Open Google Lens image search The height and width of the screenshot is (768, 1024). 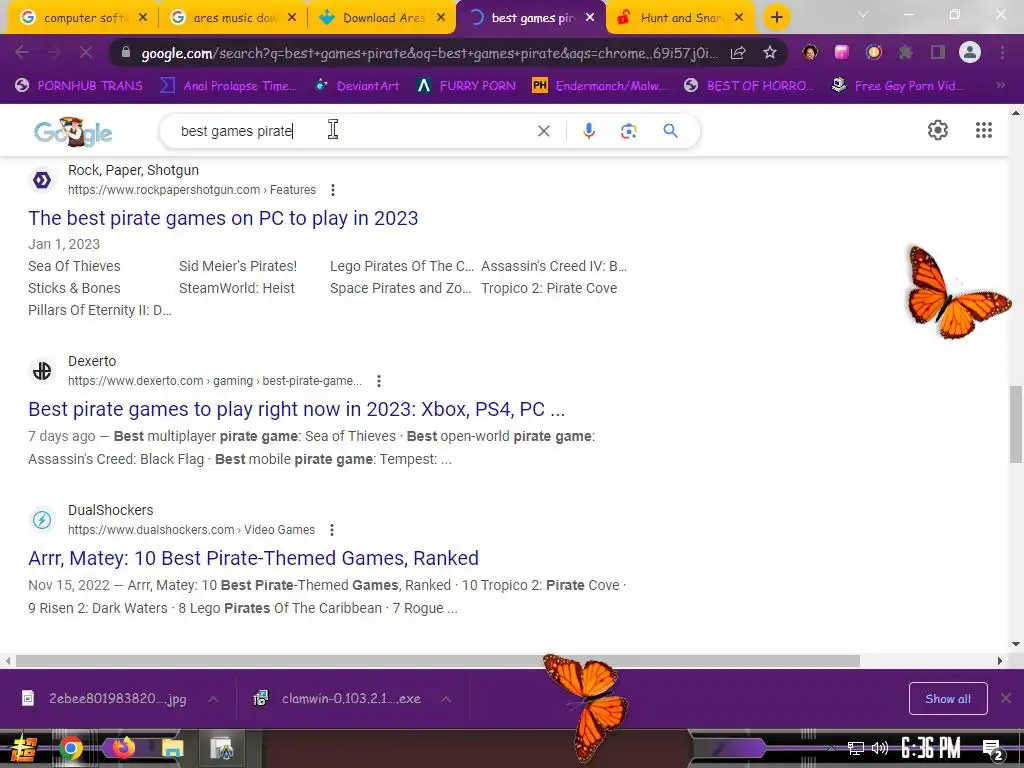tap(629, 131)
